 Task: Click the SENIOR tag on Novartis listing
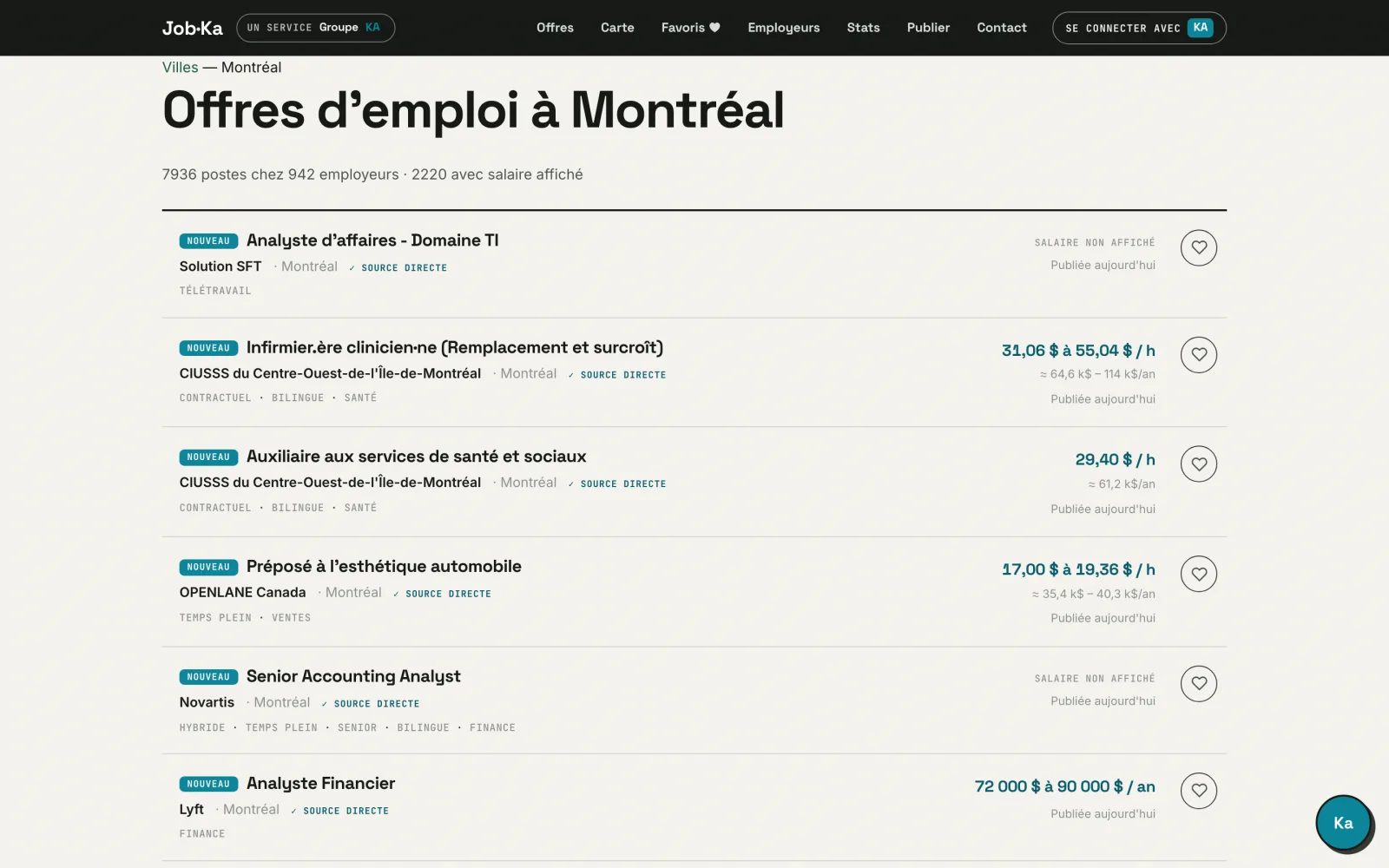[x=357, y=728]
